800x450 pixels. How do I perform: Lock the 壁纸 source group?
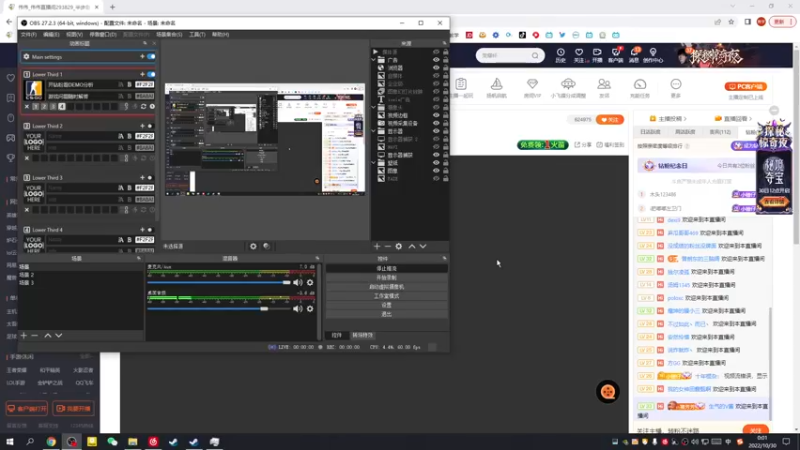click(445, 163)
